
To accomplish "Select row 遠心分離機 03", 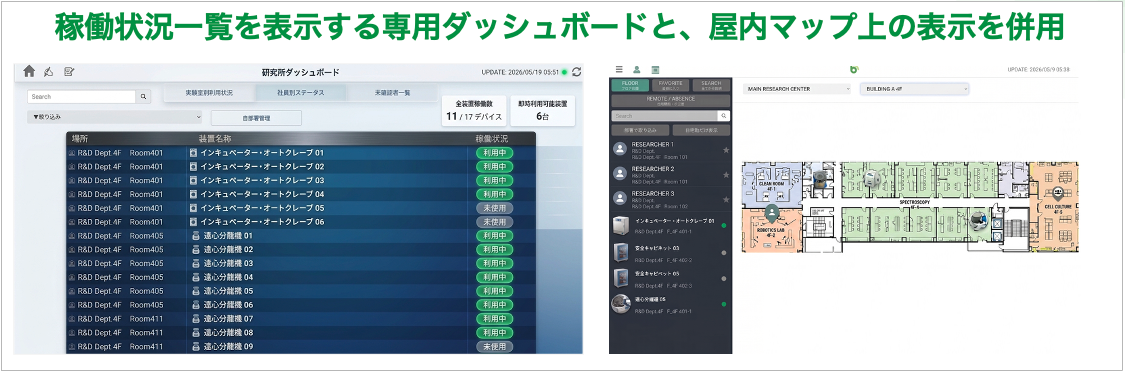I will (301, 263).
